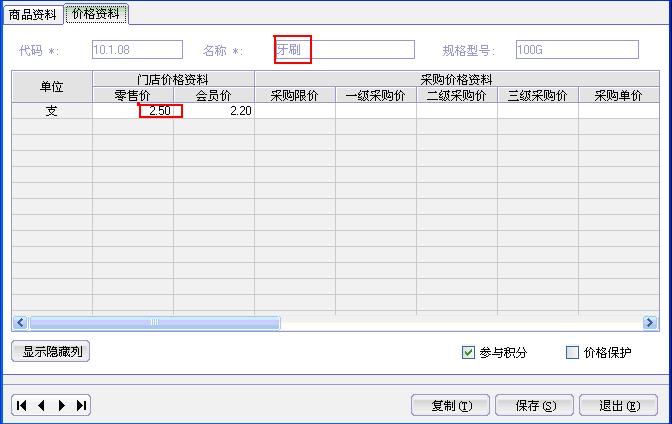Click the horizontal scrollbar thumb
Screen dimensions: 672x424
tap(155, 322)
